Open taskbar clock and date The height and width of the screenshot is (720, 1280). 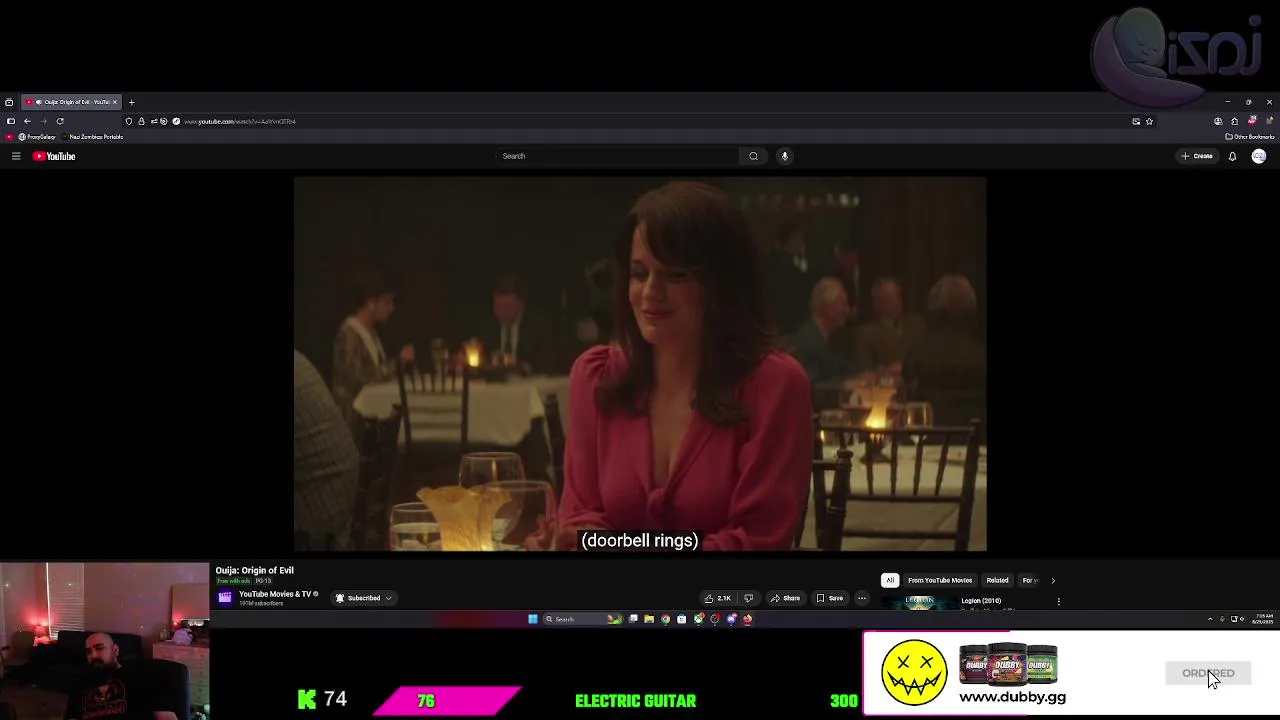tap(1263, 619)
